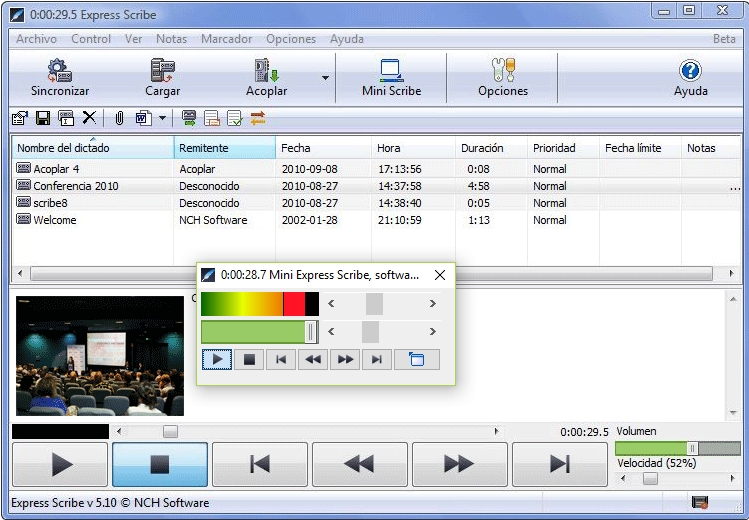This screenshot has width=749, height=520.
Task: Open the Marcador menu
Action: 226,39
